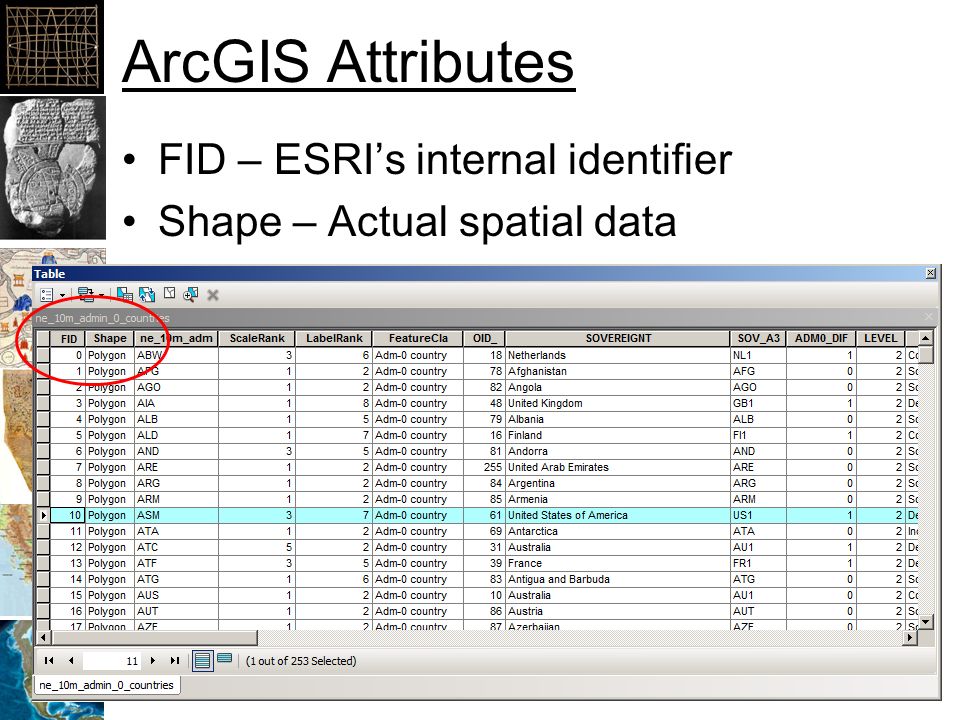Click the OID_ column header
This screenshot has height=720, width=960.
[485, 339]
